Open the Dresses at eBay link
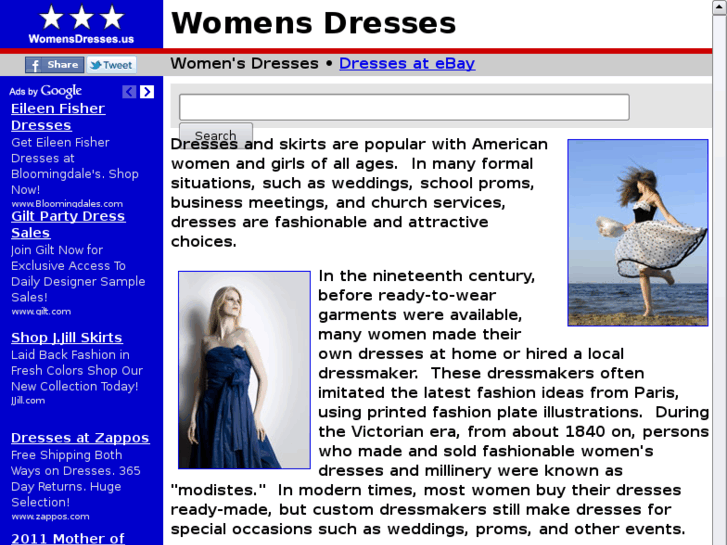The image size is (727, 545). tap(407, 64)
